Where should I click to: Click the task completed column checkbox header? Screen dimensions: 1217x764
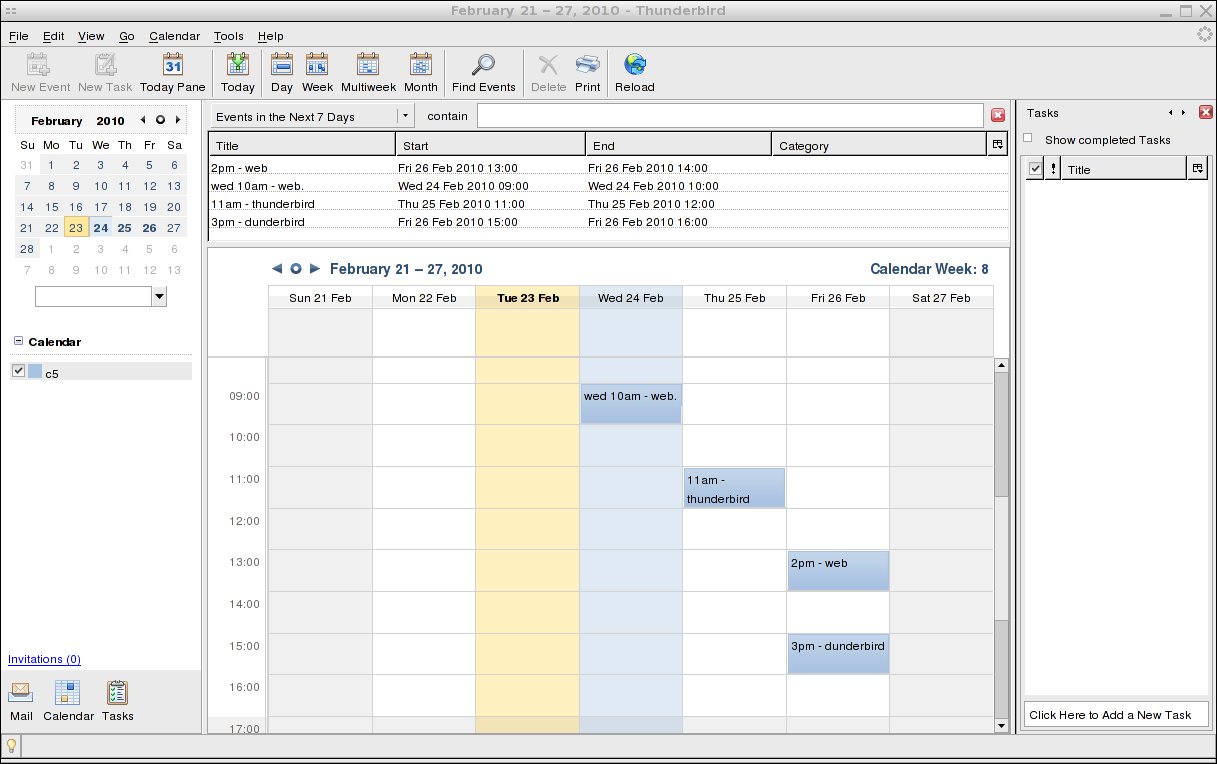(x=1035, y=169)
